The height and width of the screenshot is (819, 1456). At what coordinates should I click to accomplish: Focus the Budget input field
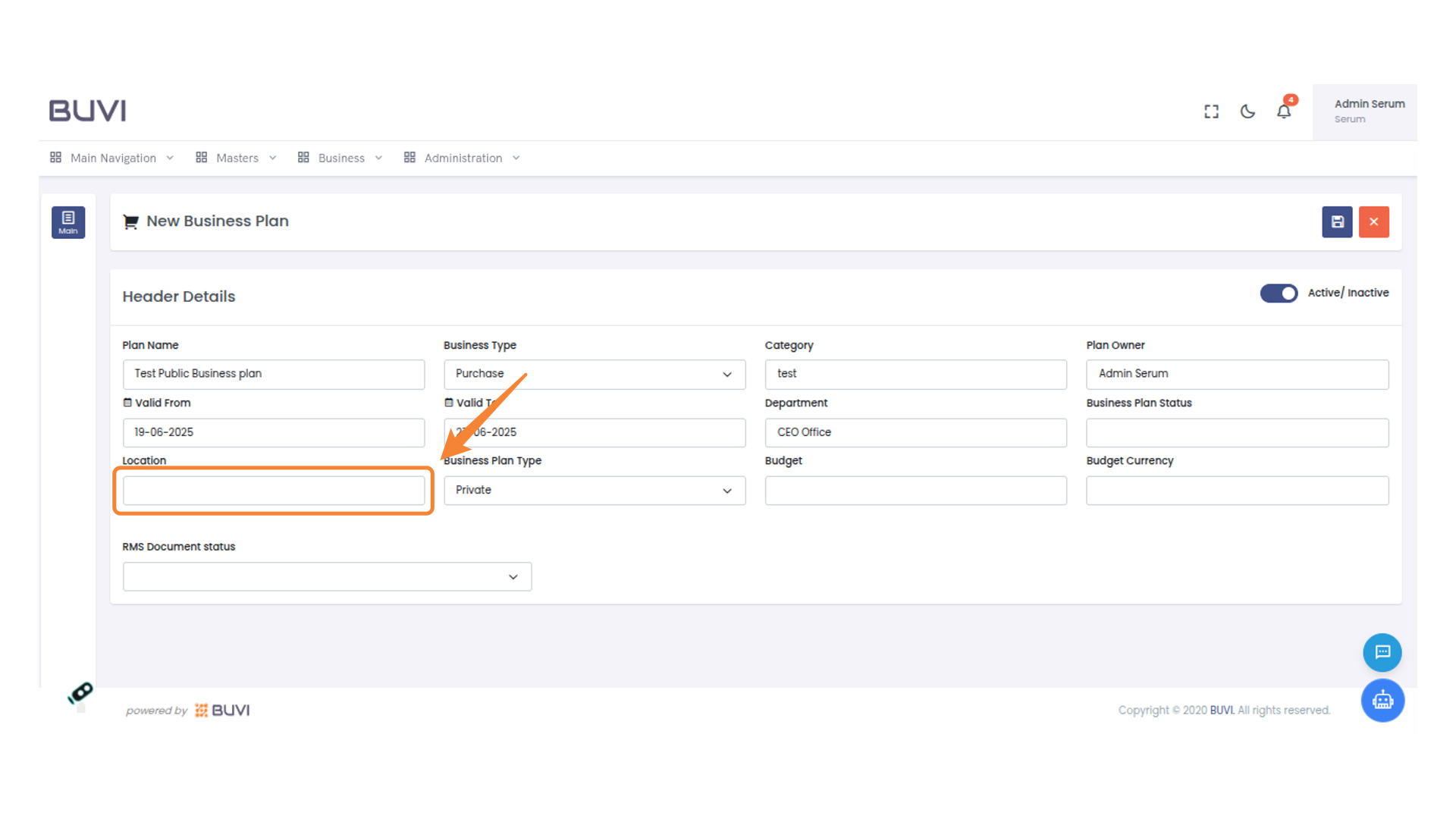pos(915,491)
